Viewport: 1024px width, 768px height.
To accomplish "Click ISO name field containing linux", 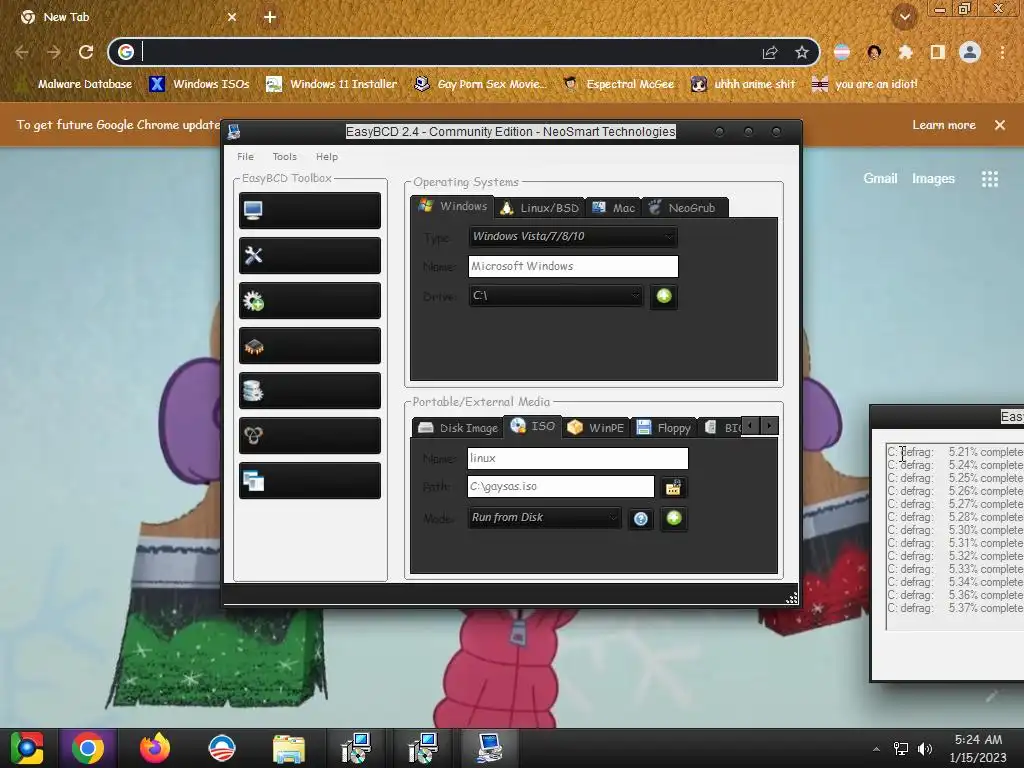I will click(577, 458).
